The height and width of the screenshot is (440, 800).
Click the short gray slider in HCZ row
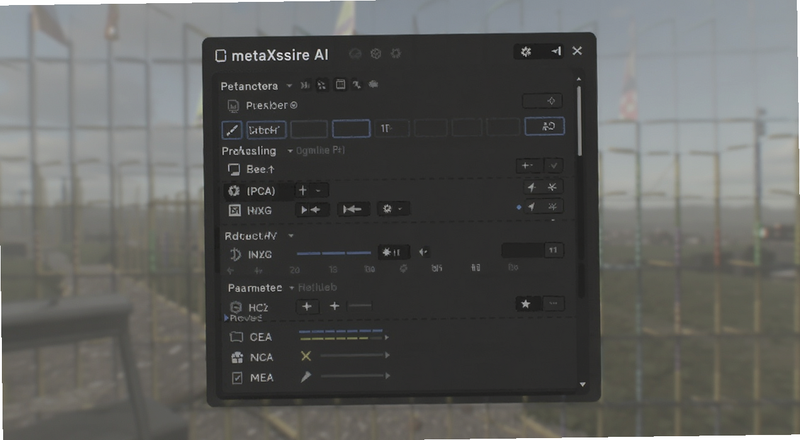tap(360, 306)
